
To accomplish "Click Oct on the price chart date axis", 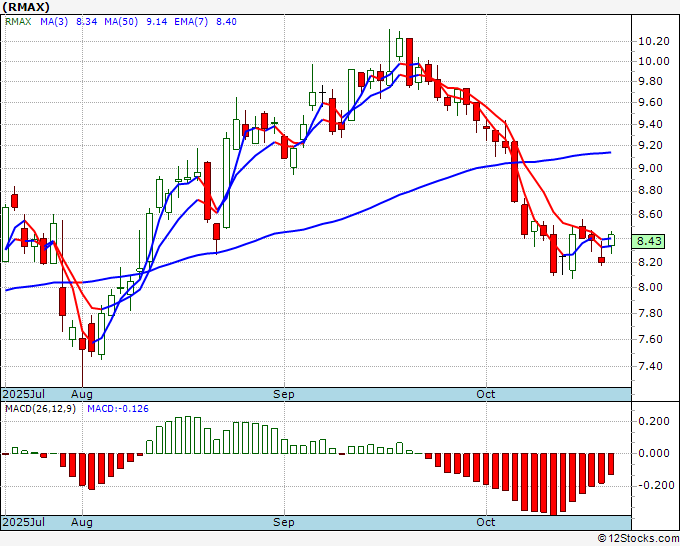I will (x=486, y=394).
